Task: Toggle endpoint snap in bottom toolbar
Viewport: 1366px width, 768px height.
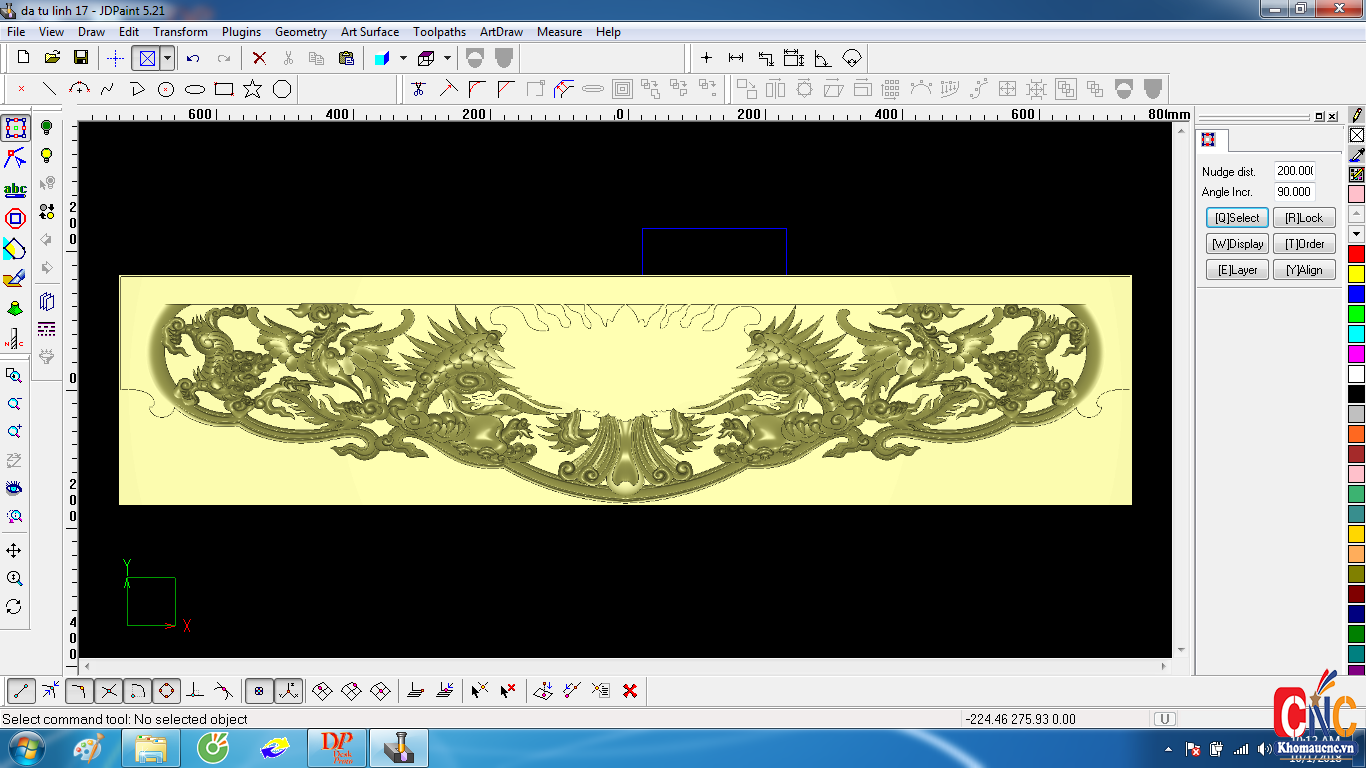Action: pyautogui.click(x=21, y=690)
